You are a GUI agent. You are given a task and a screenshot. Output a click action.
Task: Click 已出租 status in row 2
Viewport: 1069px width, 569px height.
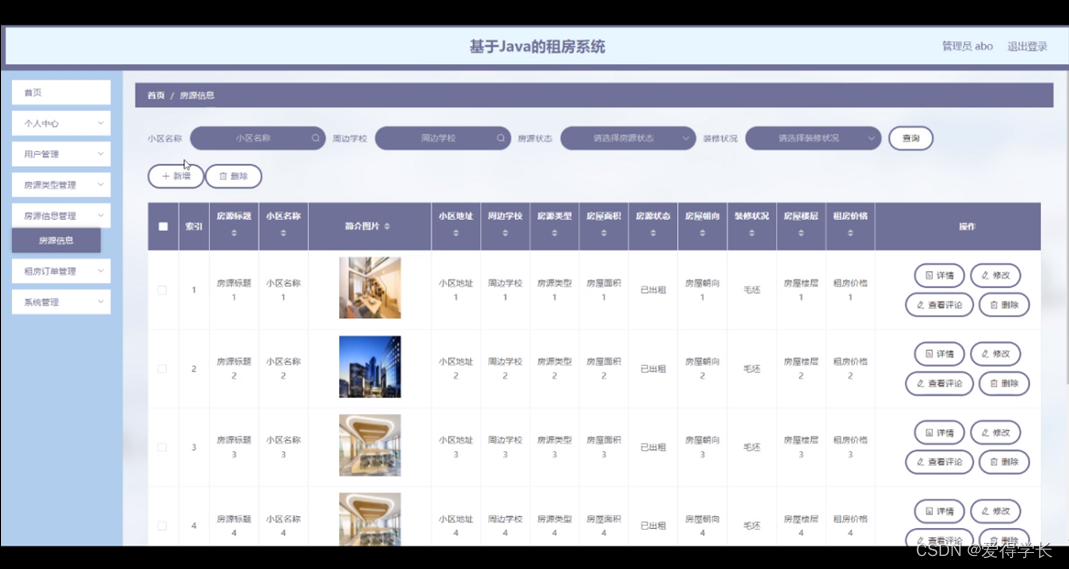point(653,369)
